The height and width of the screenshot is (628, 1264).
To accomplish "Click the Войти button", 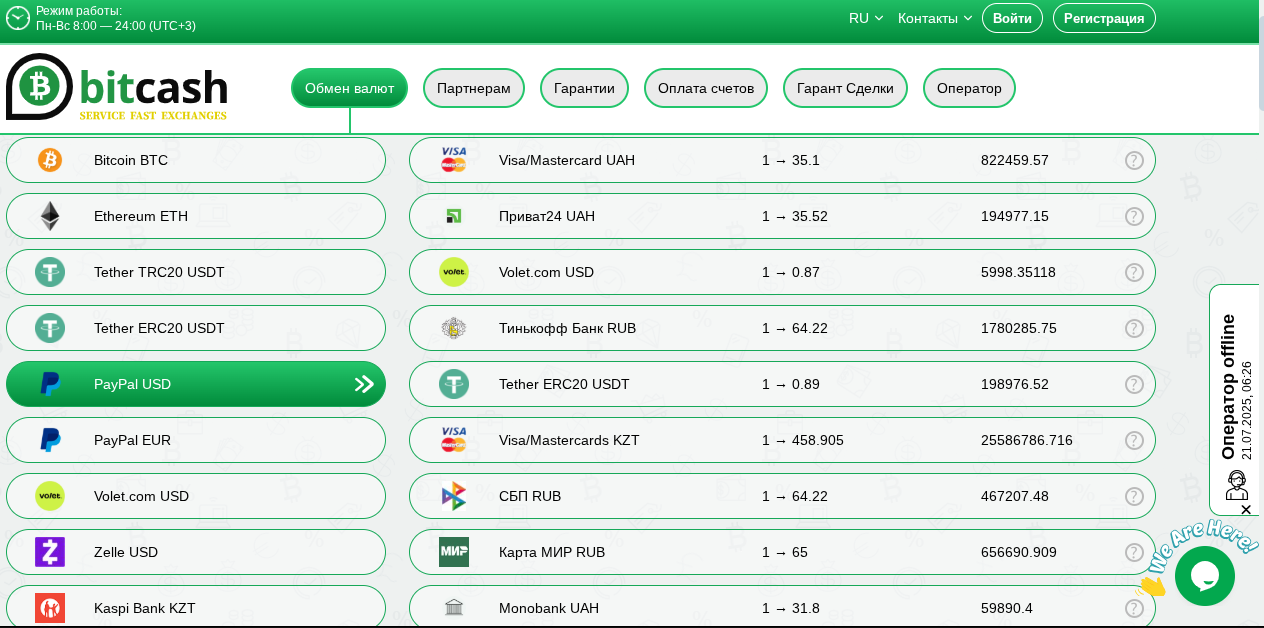I will tap(1012, 18).
